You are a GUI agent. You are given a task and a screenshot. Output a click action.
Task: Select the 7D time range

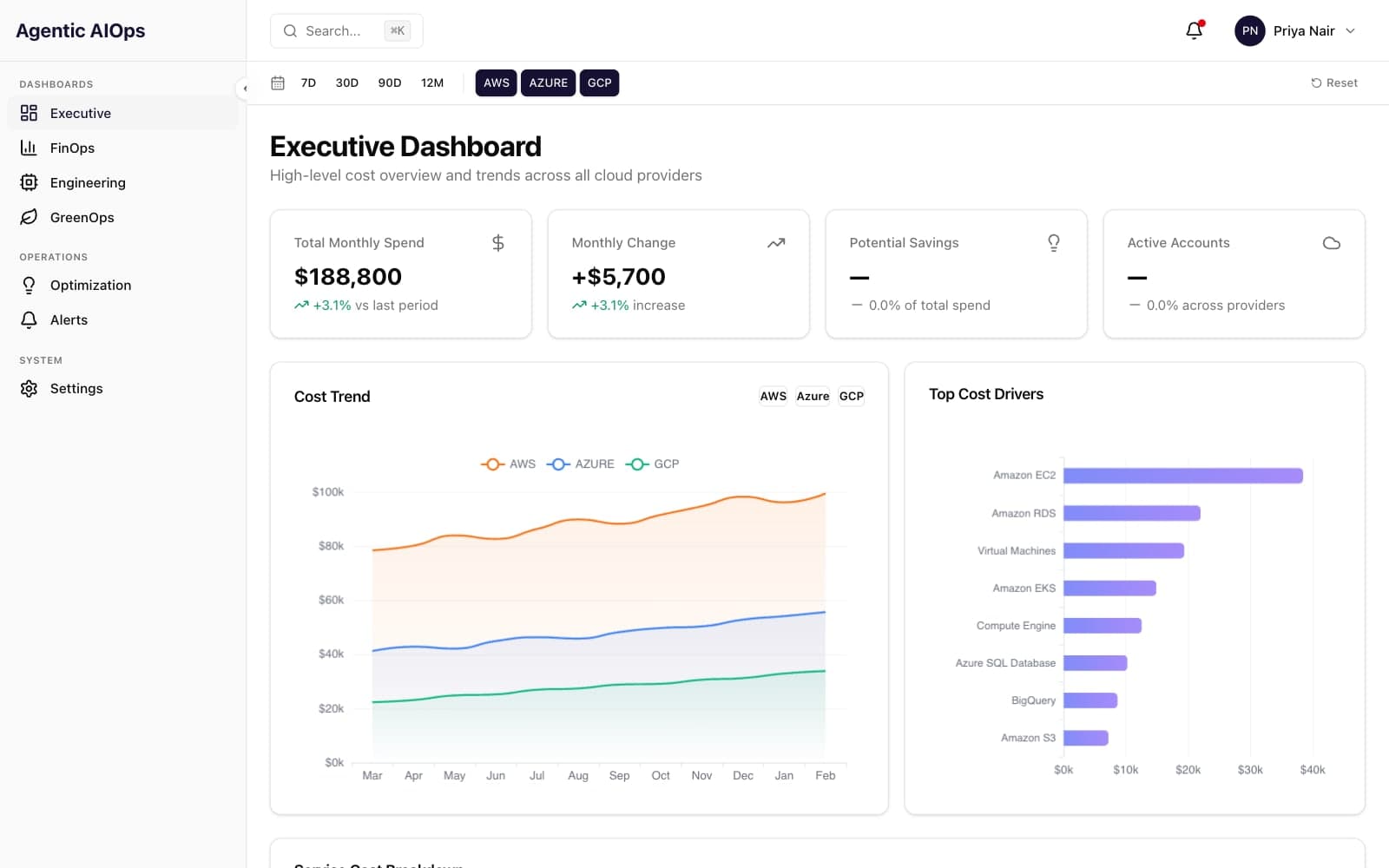pos(308,82)
